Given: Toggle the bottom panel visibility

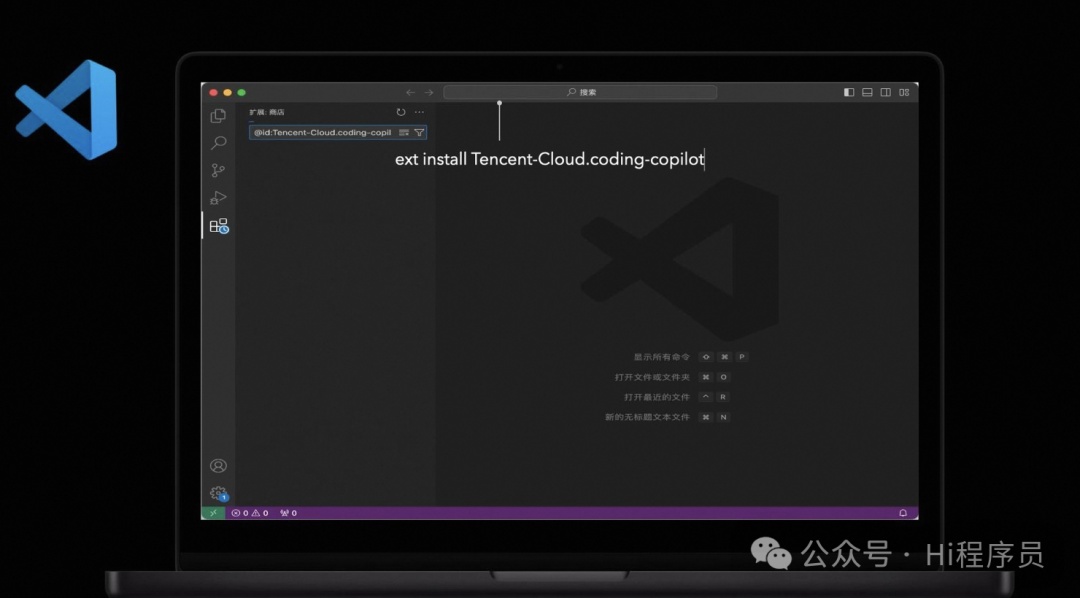Looking at the screenshot, I should (x=868, y=92).
